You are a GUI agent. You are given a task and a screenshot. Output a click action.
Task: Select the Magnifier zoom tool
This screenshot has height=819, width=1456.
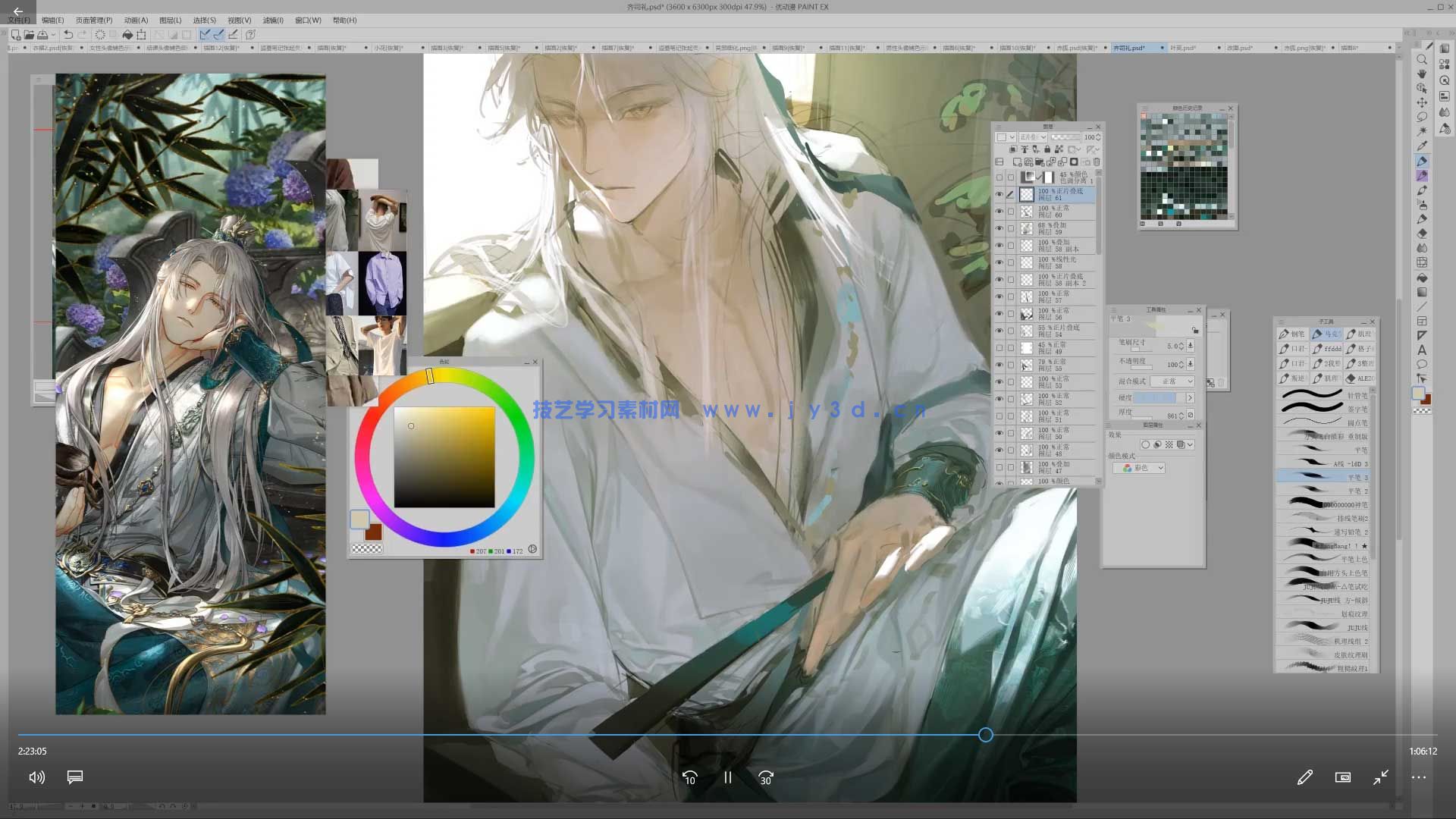[x=1422, y=59]
